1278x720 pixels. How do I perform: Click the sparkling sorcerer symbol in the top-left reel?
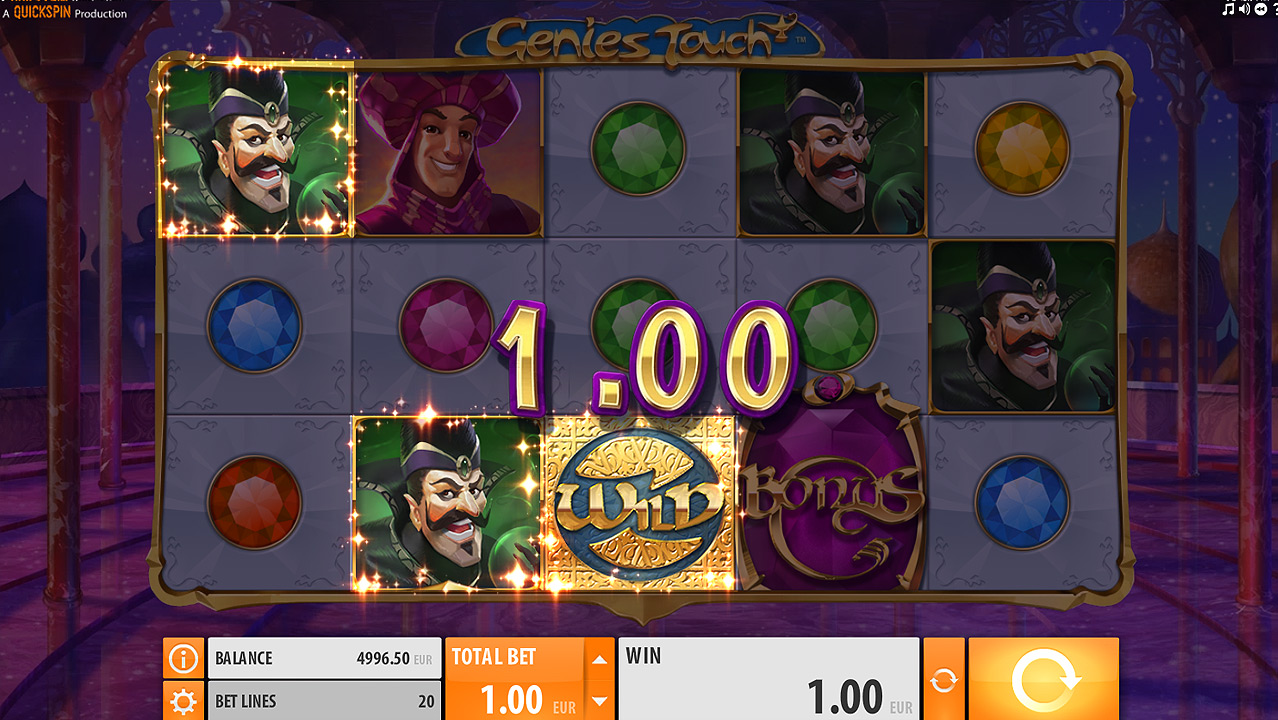[x=256, y=150]
